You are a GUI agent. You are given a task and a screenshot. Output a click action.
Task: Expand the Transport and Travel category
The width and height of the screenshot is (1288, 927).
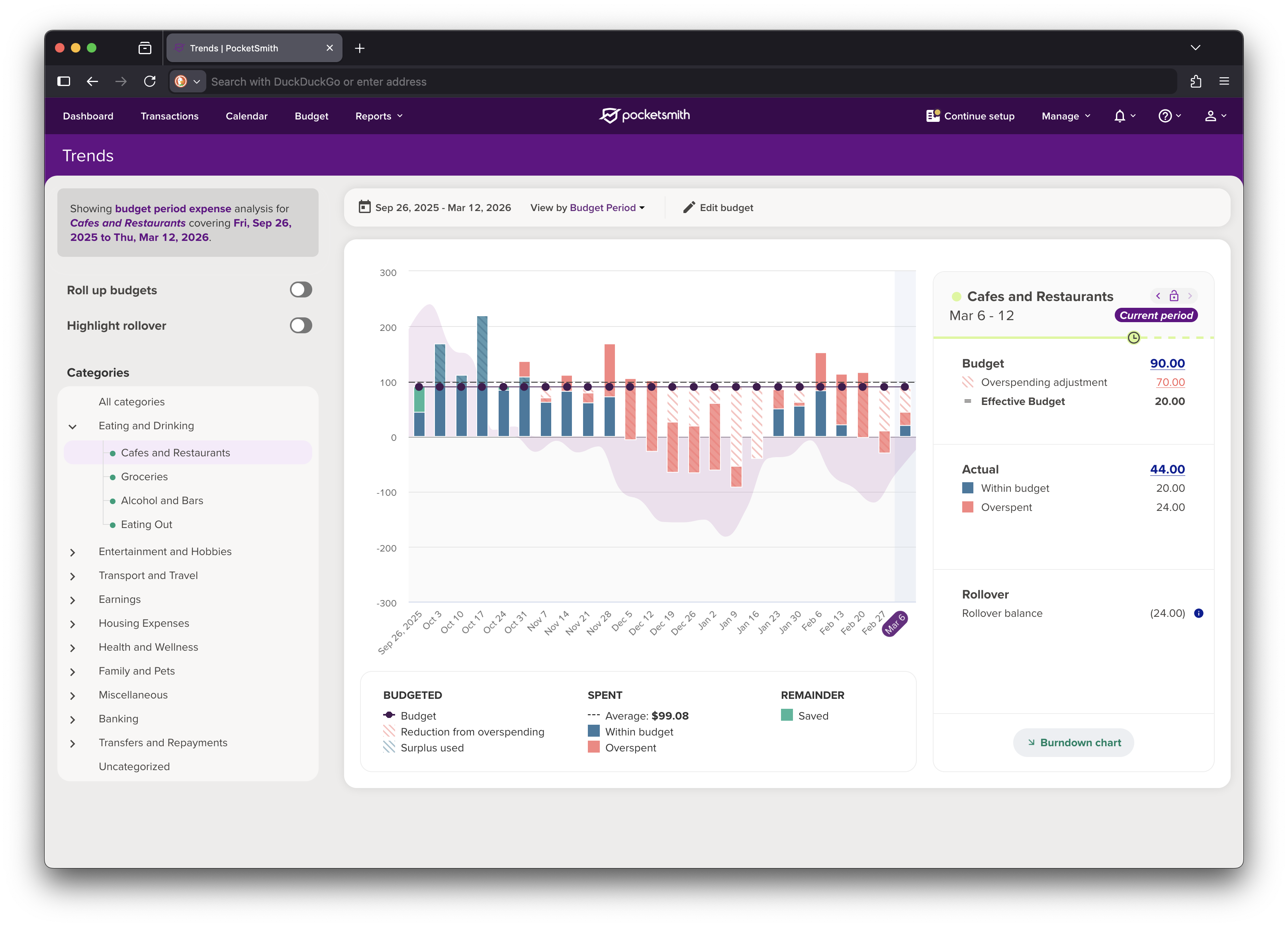coord(73,576)
